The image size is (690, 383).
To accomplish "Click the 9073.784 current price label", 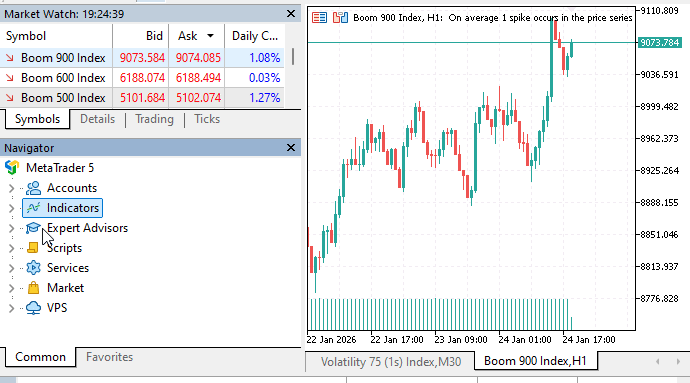I will pos(659,43).
